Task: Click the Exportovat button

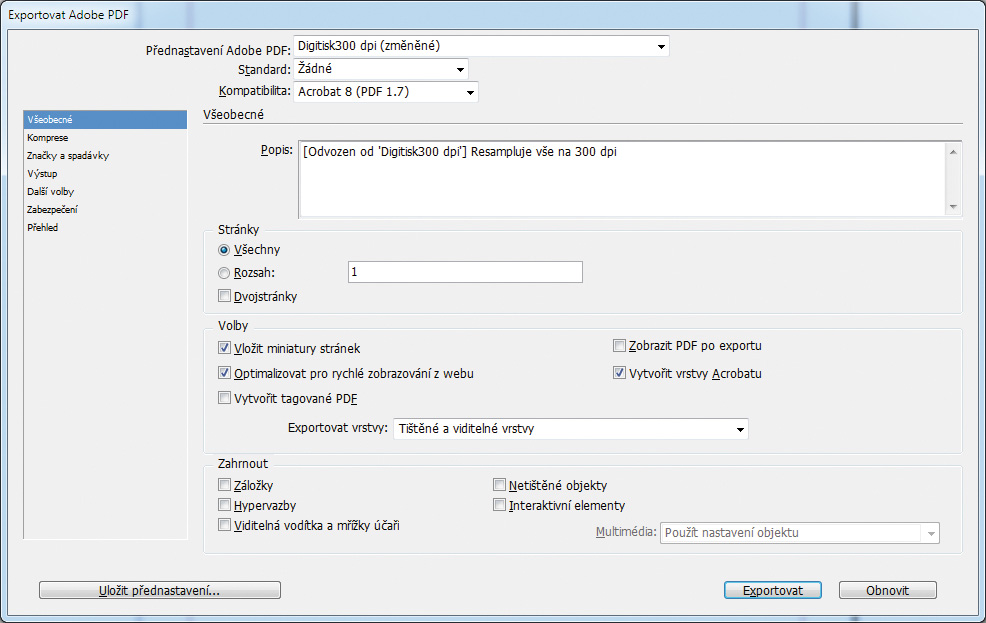Action: tap(773, 590)
